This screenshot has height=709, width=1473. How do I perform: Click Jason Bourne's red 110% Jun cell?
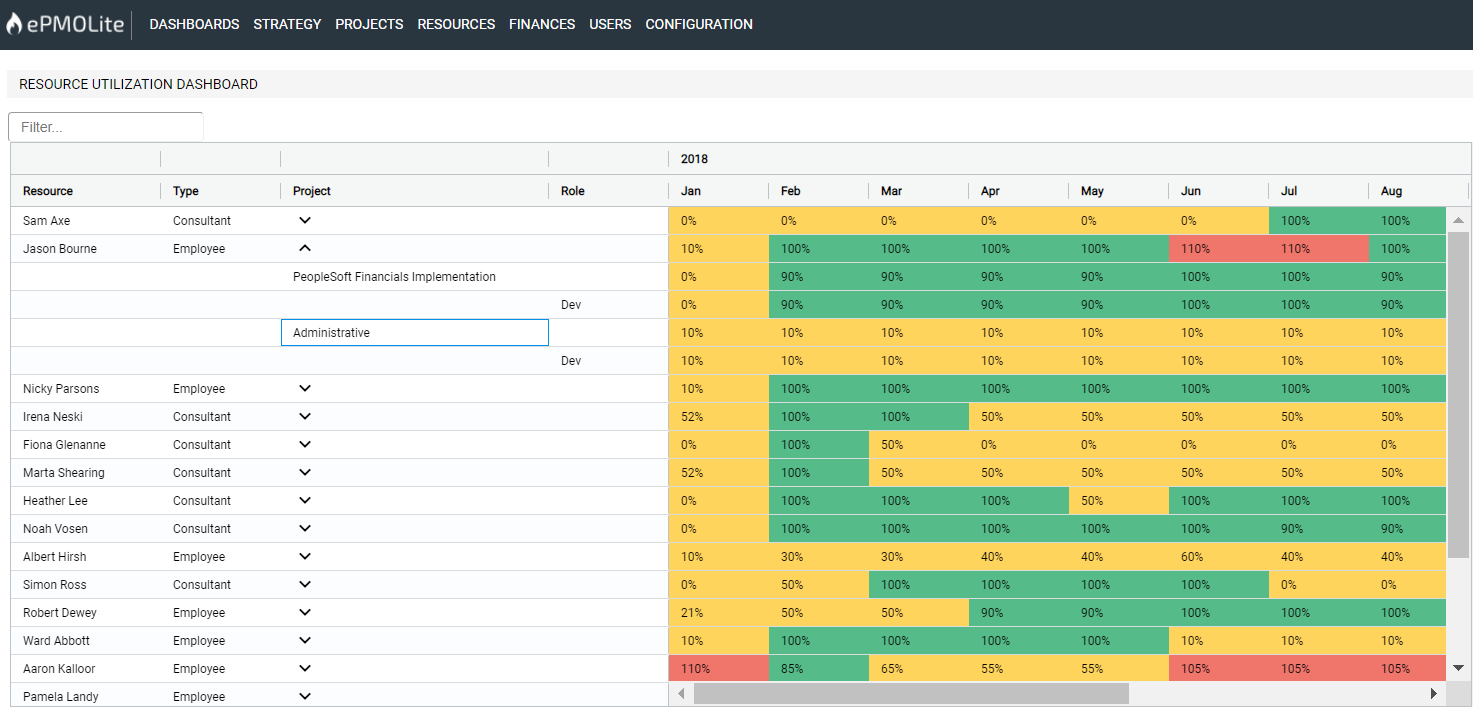click(x=1218, y=249)
